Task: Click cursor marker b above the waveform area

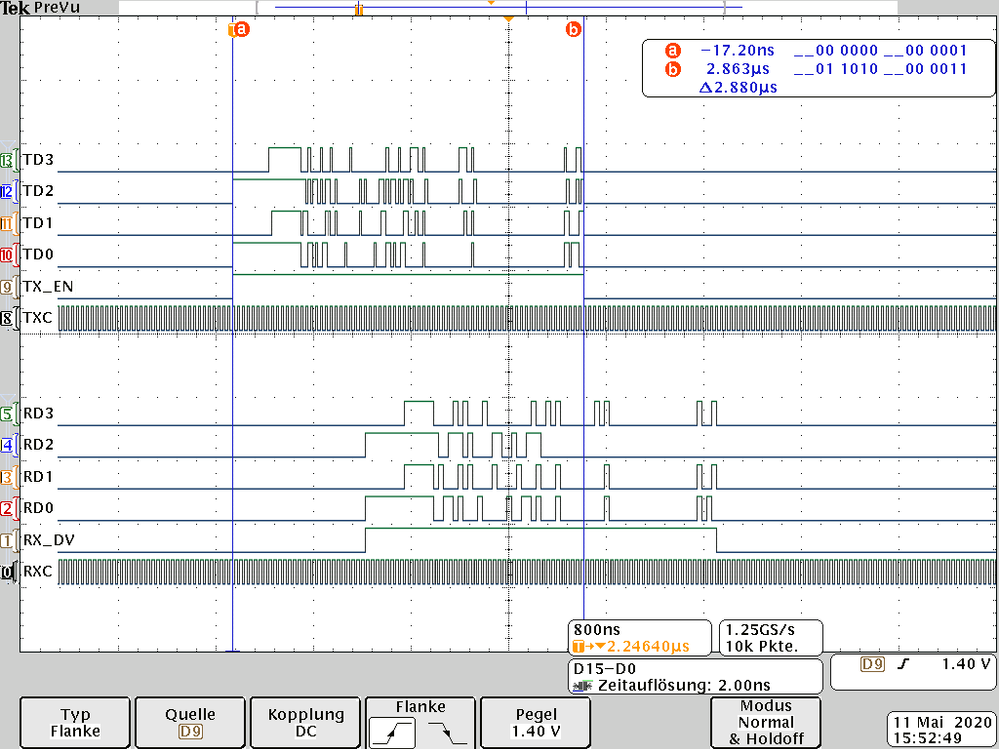Action: coord(574,30)
